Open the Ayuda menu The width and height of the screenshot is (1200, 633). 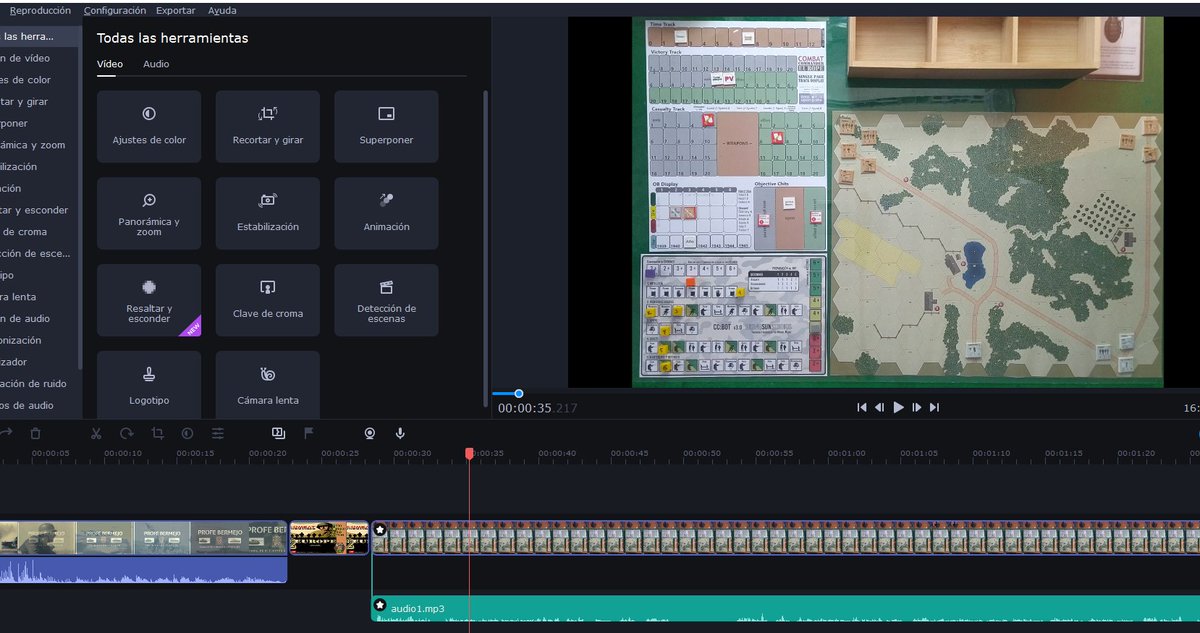click(x=222, y=10)
